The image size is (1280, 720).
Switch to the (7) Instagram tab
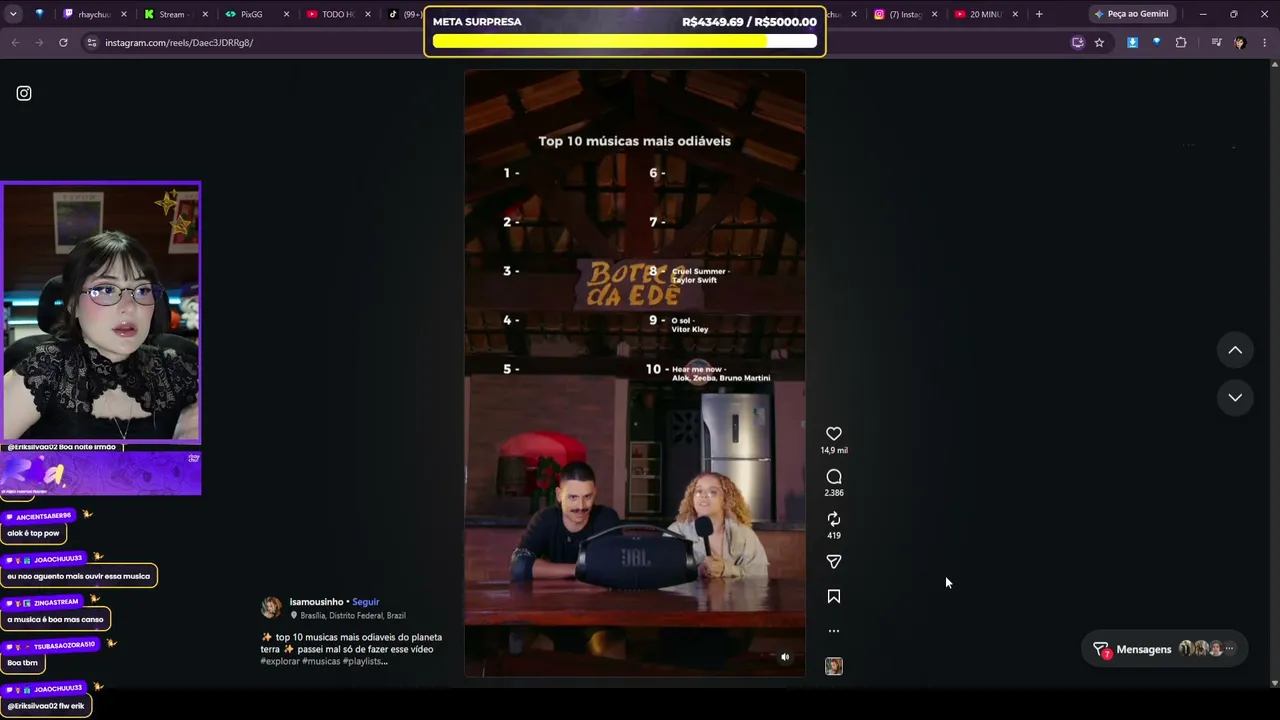pos(904,14)
